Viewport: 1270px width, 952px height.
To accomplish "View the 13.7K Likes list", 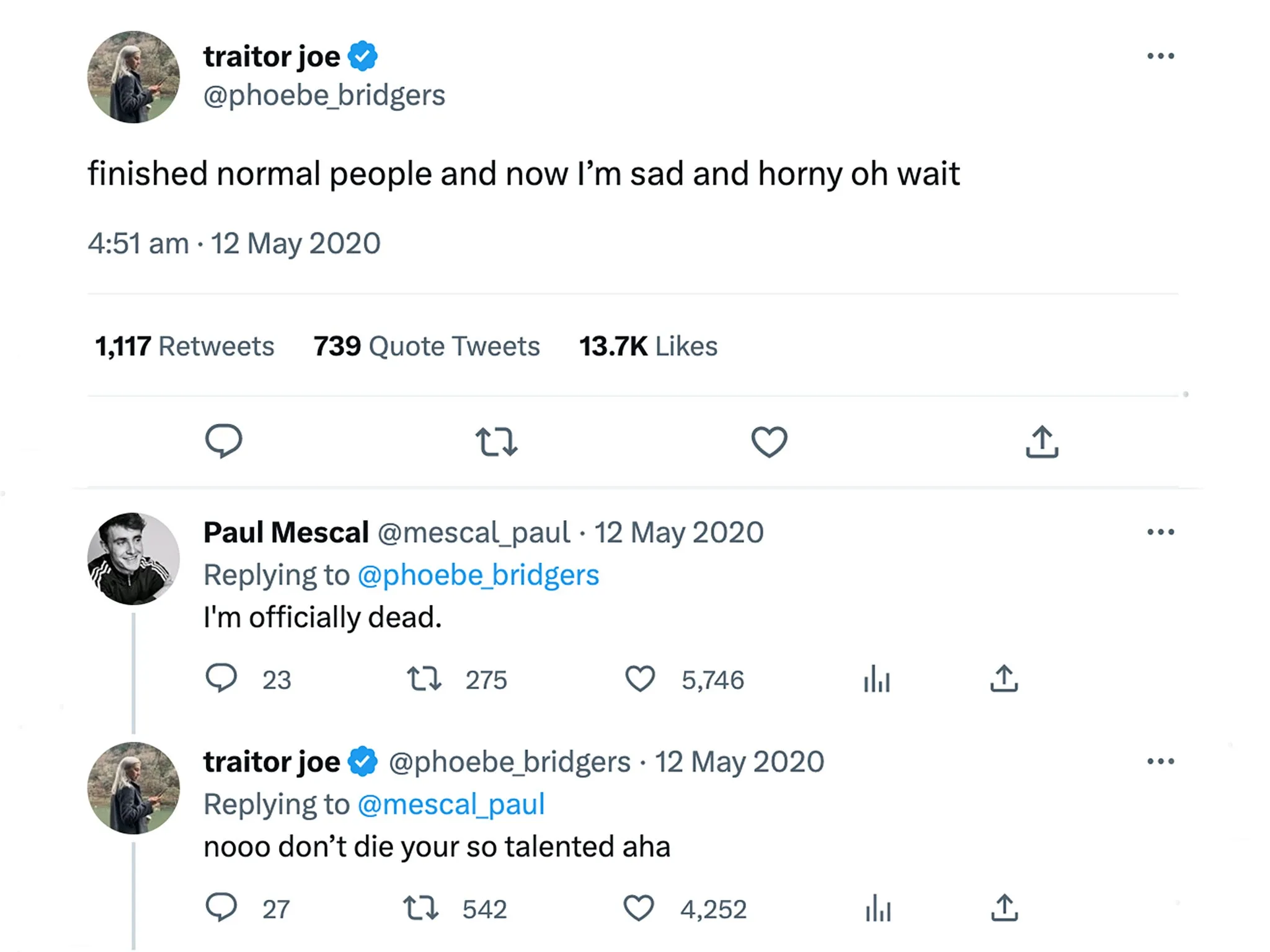I will 648,346.
